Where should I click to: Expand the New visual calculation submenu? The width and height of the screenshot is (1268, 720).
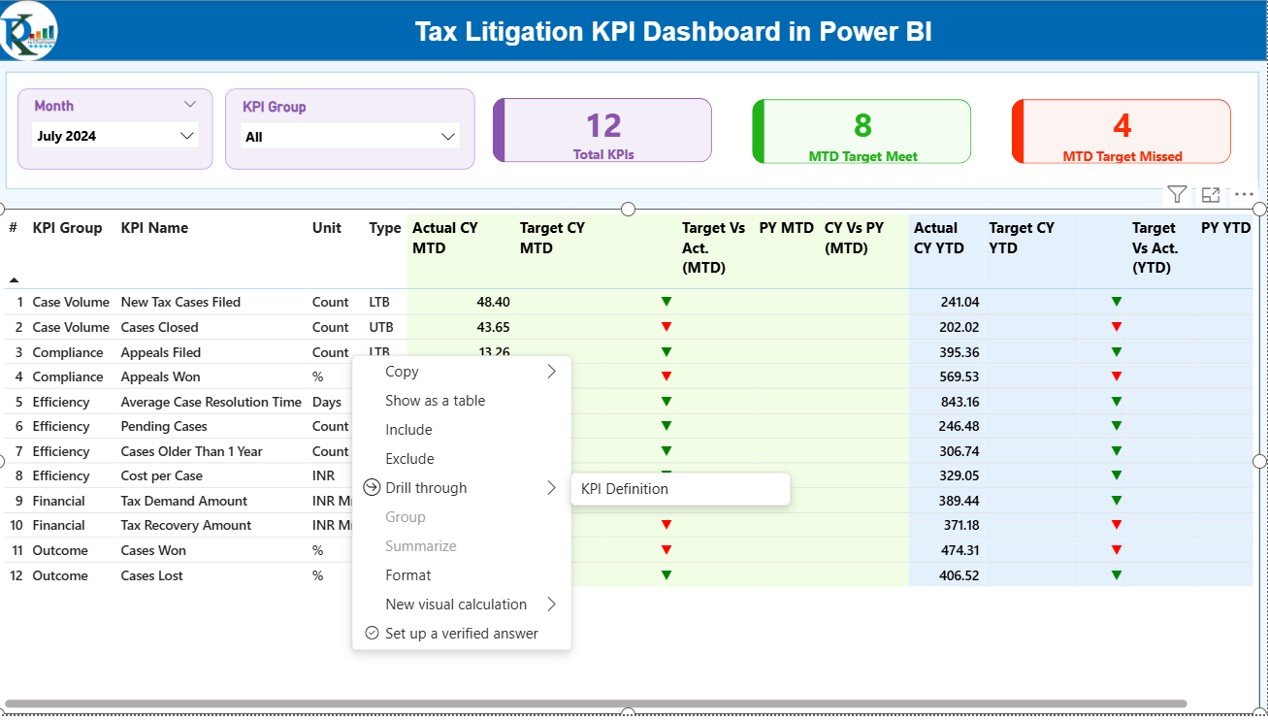click(x=551, y=604)
